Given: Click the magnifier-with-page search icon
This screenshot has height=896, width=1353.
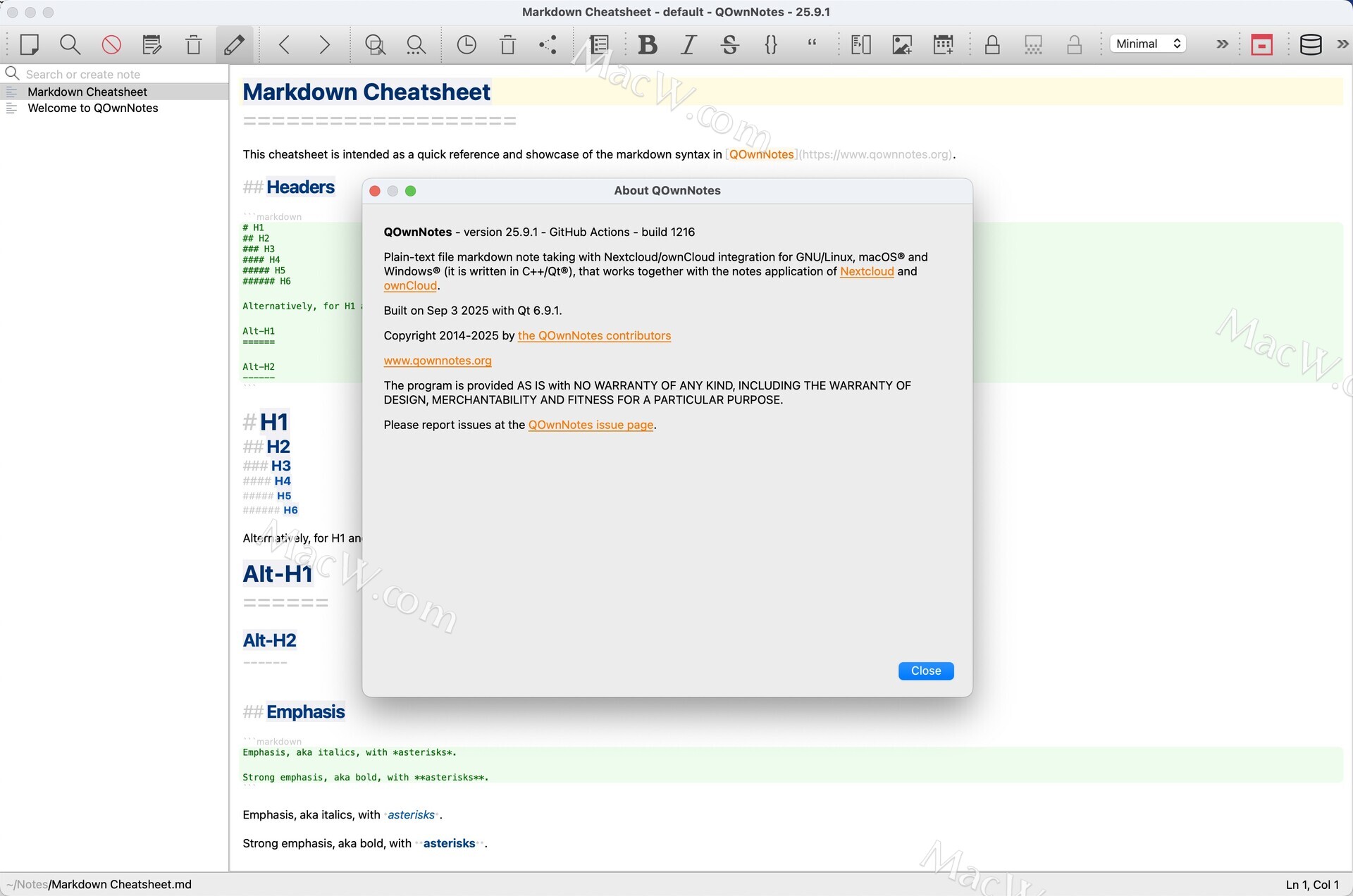Looking at the screenshot, I should click(375, 44).
